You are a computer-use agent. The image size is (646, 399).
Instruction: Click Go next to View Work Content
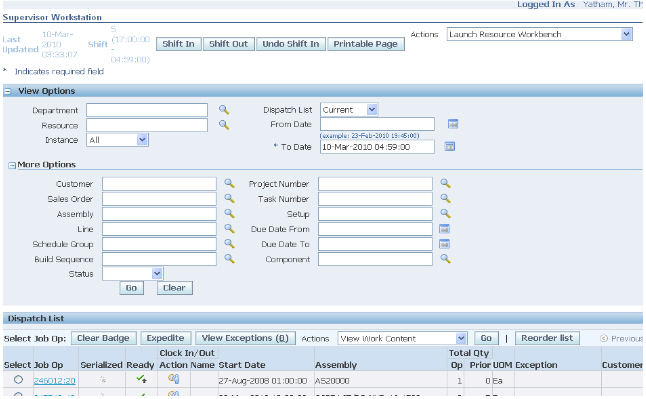pos(486,338)
